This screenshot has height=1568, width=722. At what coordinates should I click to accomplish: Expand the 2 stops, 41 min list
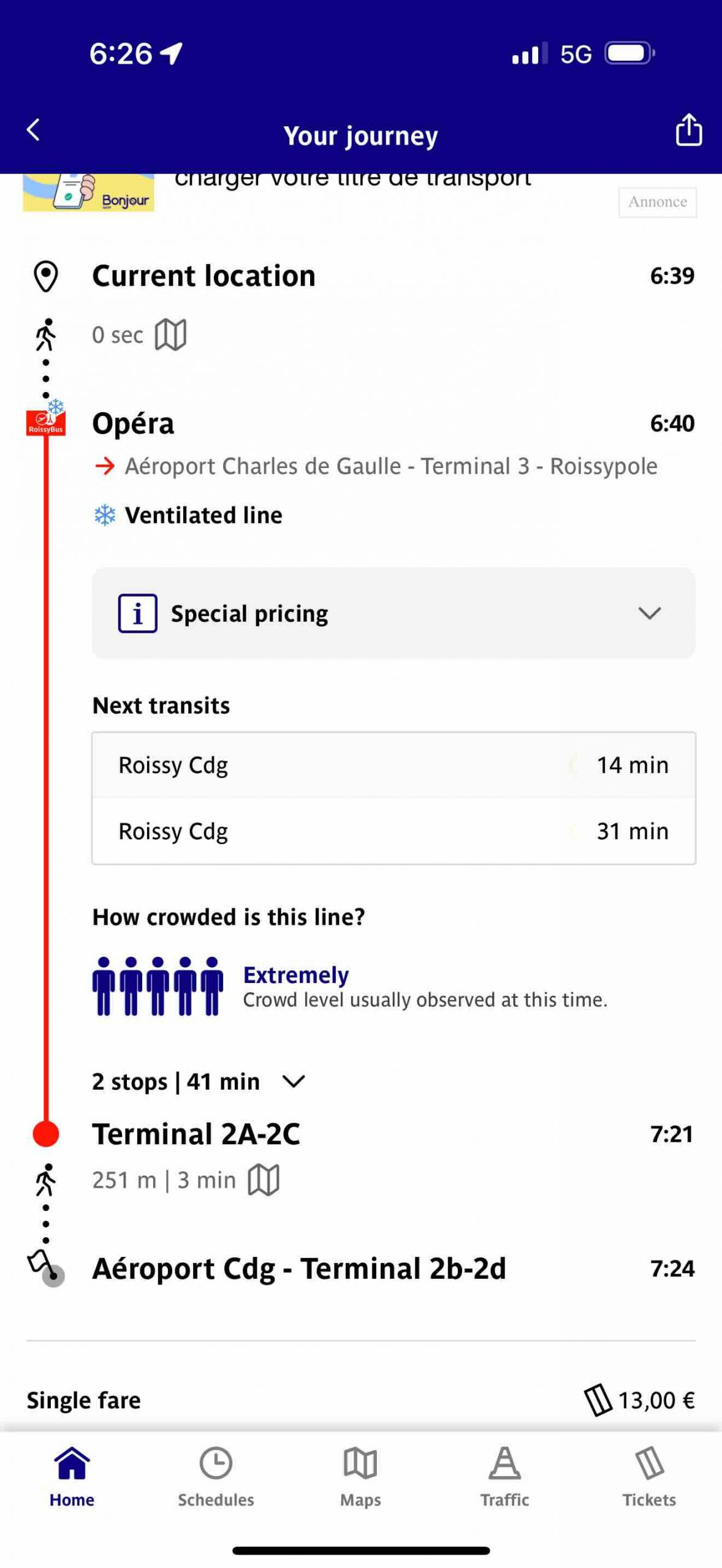294,1082
